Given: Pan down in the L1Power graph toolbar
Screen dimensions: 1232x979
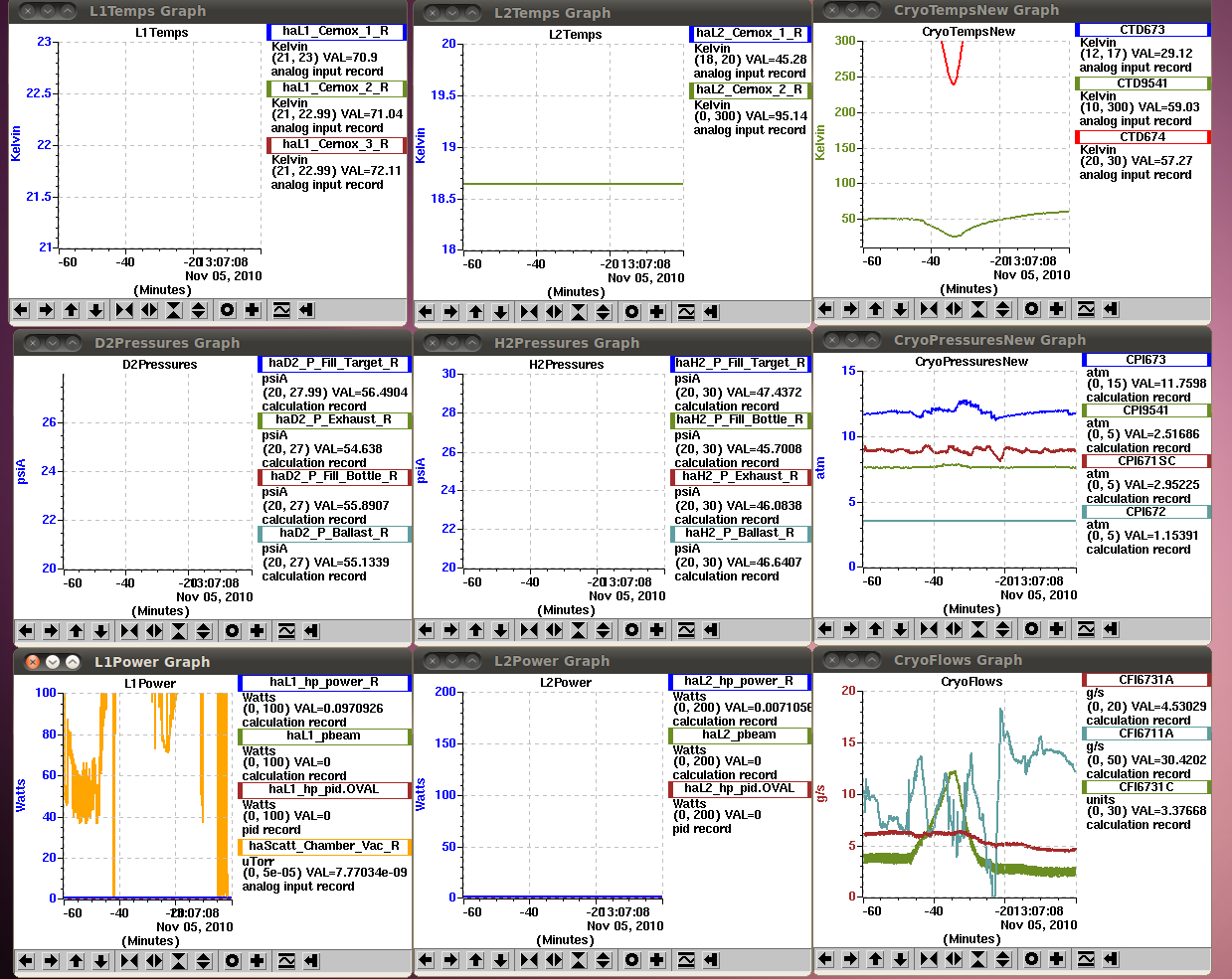Looking at the screenshot, I should [x=100, y=961].
